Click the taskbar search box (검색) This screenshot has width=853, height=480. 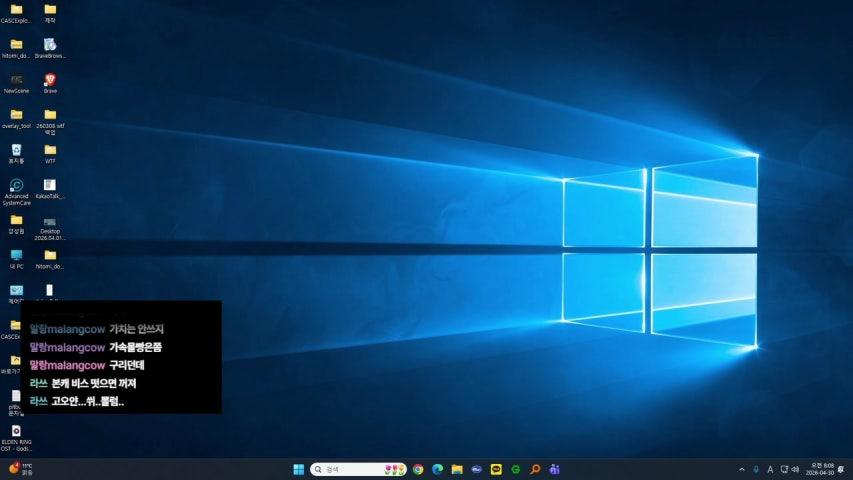345,469
